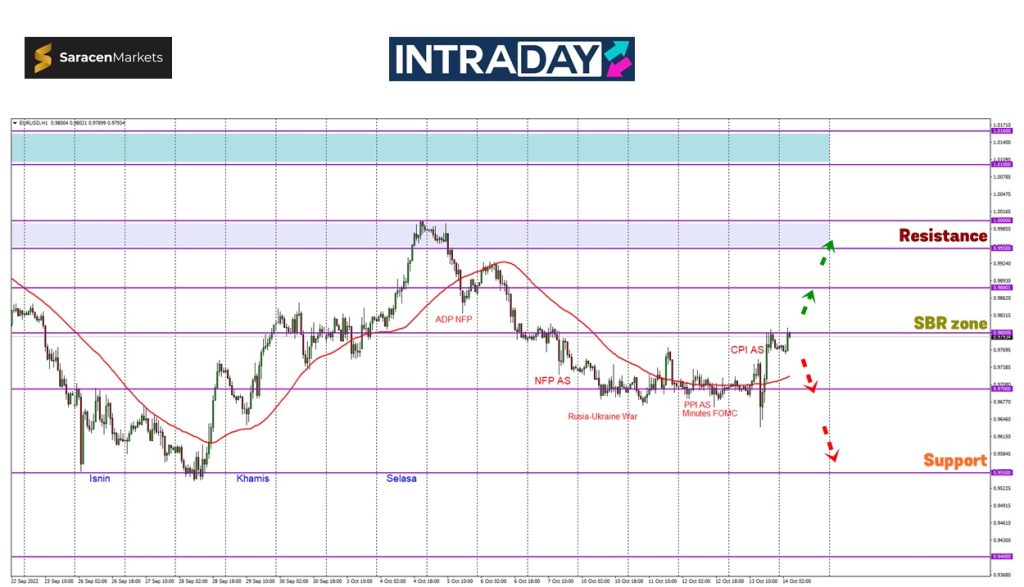
Task: Click the INTRADAY banner logo
Action: (x=511, y=59)
